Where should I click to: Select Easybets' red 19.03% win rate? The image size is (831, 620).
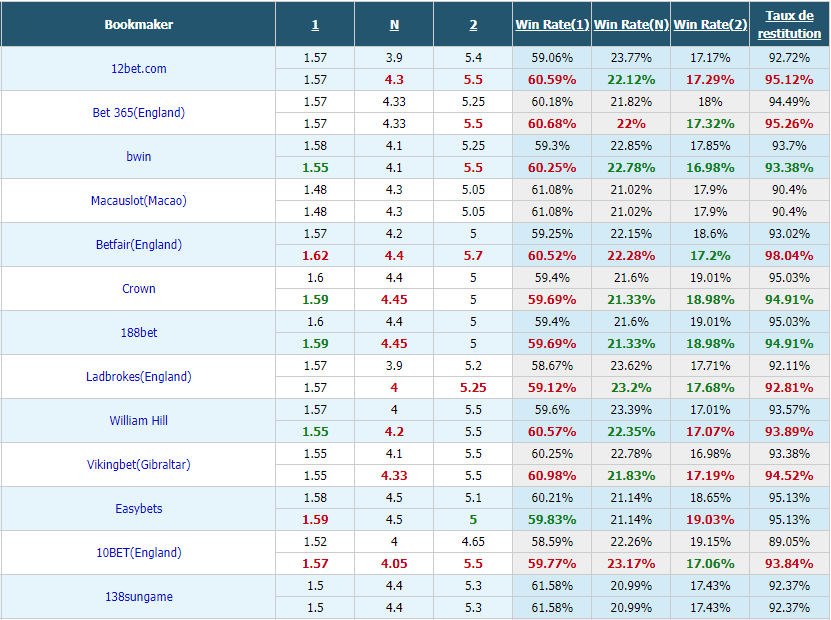pyautogui.click(x=710, y=519)
